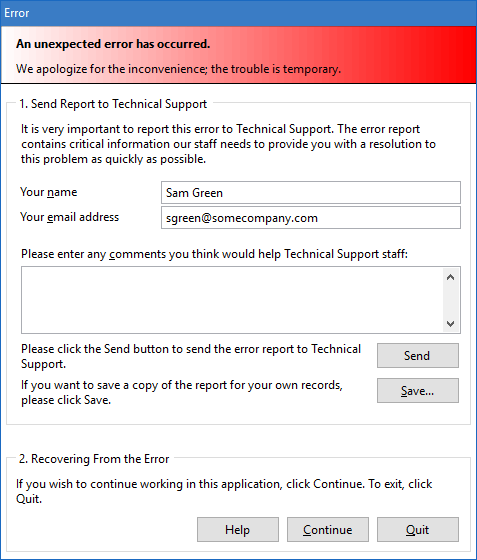This screenshot has width=477, height=560.
Task: Click inside the comments text area
Action: point(232,300)
